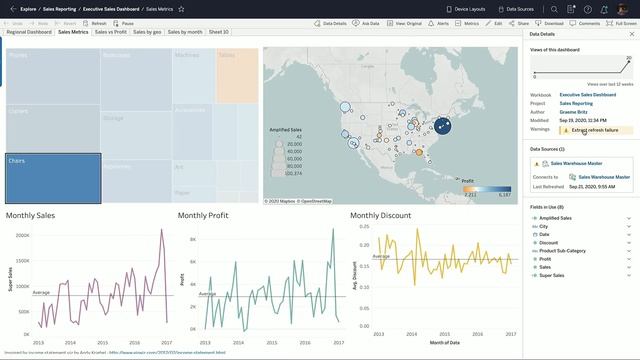The image size is (640, 360).
Task: Open the user profile avatar
Action: coord(622,9)
